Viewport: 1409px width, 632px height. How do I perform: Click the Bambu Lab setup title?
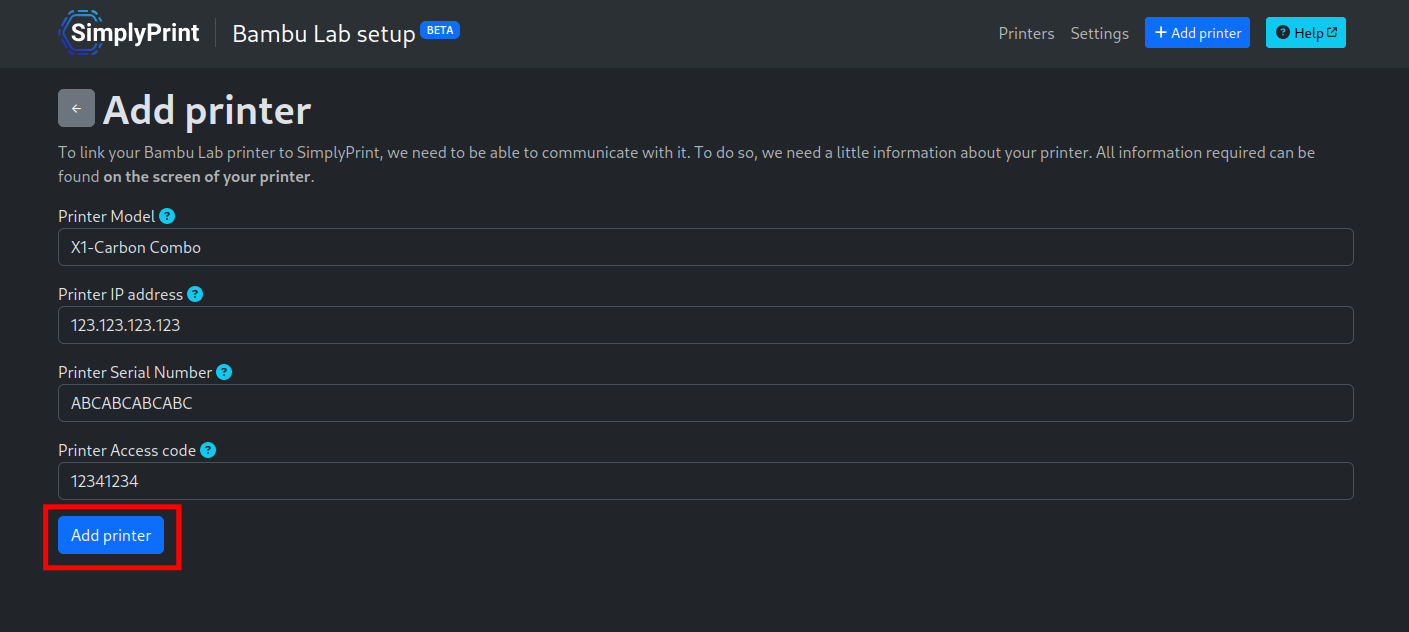click(324, 34)
